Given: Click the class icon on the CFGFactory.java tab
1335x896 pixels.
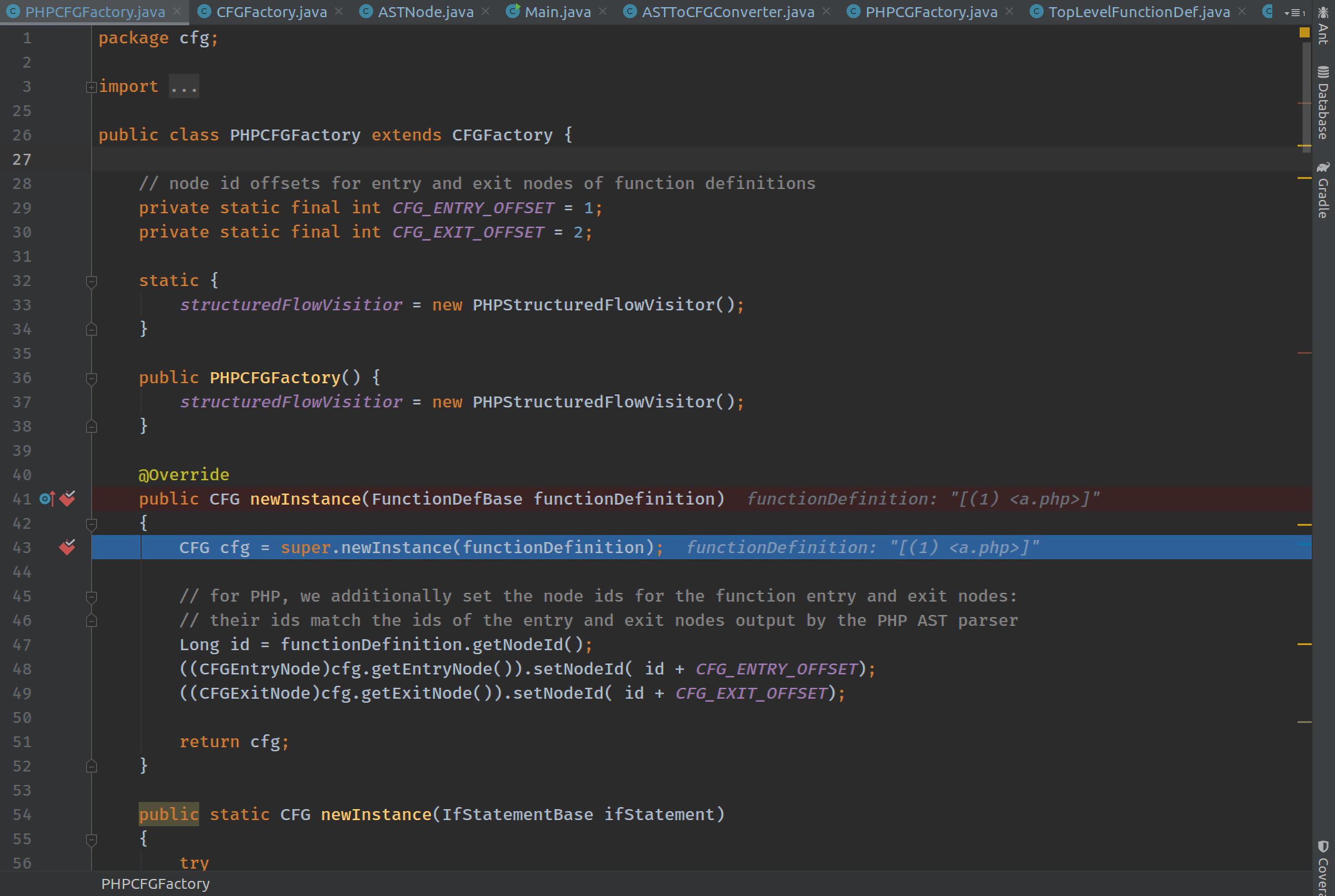Looking at the screenshot, I should [x=204, y=12].
